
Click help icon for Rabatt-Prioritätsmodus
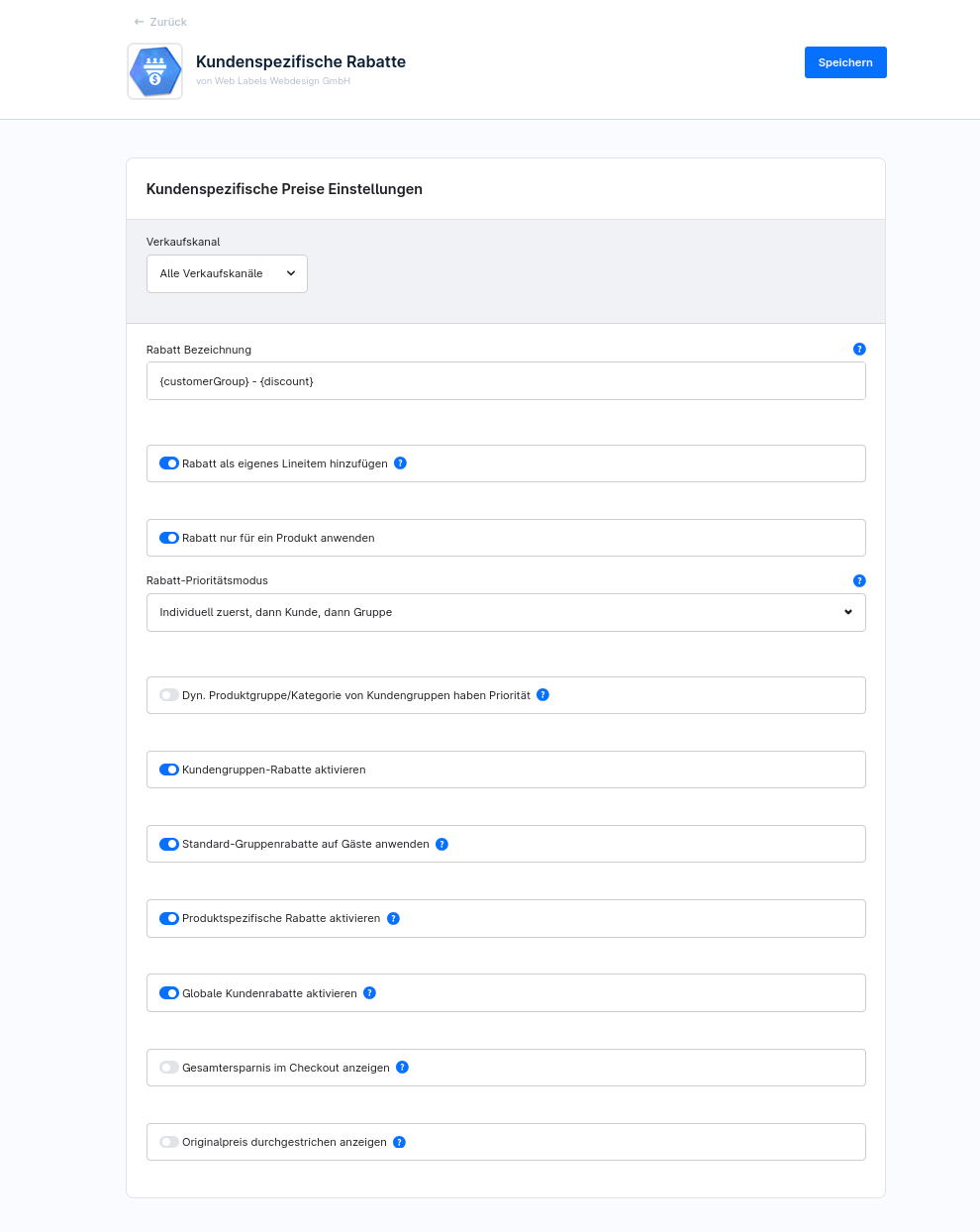pos(859,581)
